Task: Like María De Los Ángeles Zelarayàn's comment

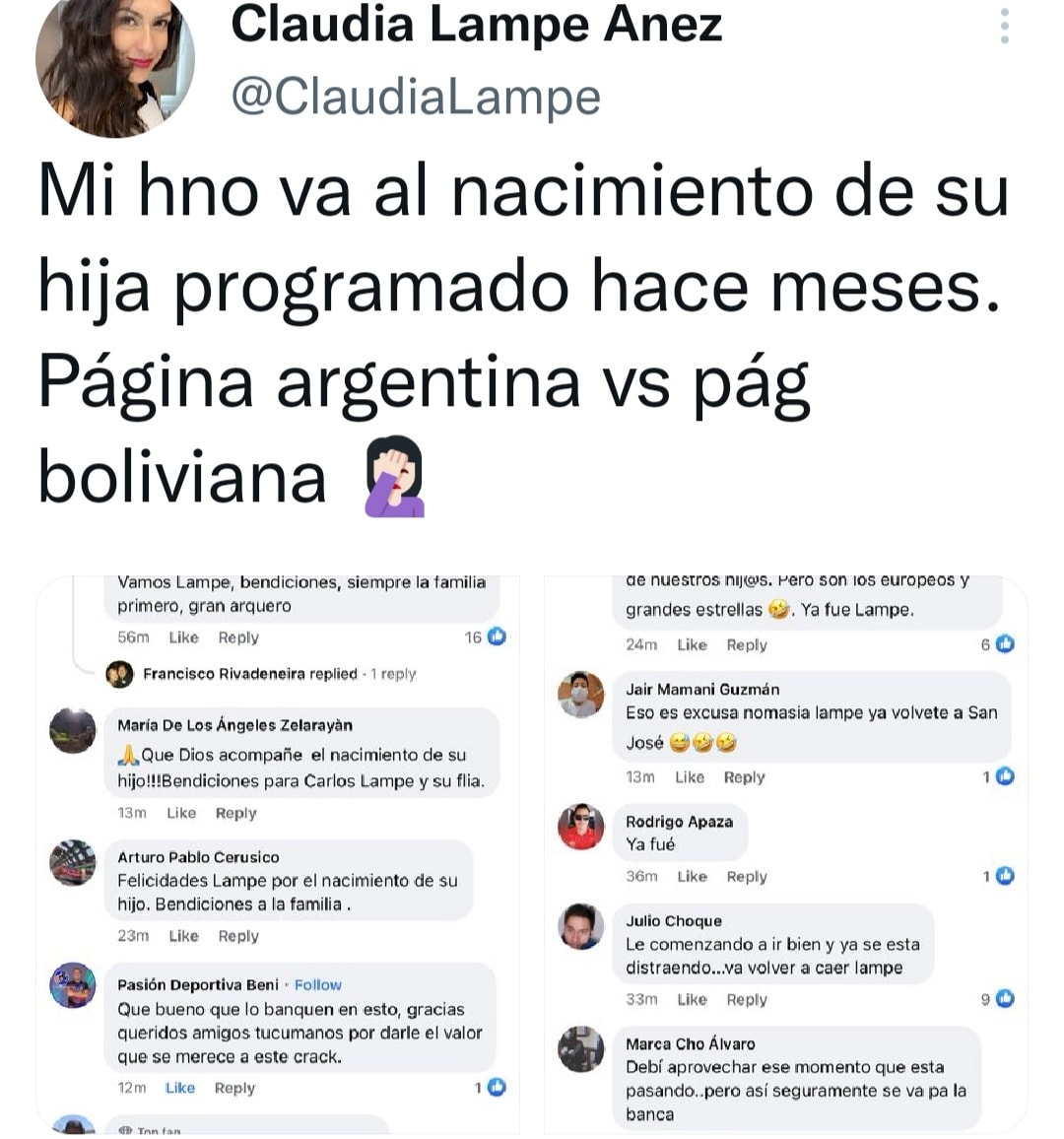Action: [x=181, y=813]
